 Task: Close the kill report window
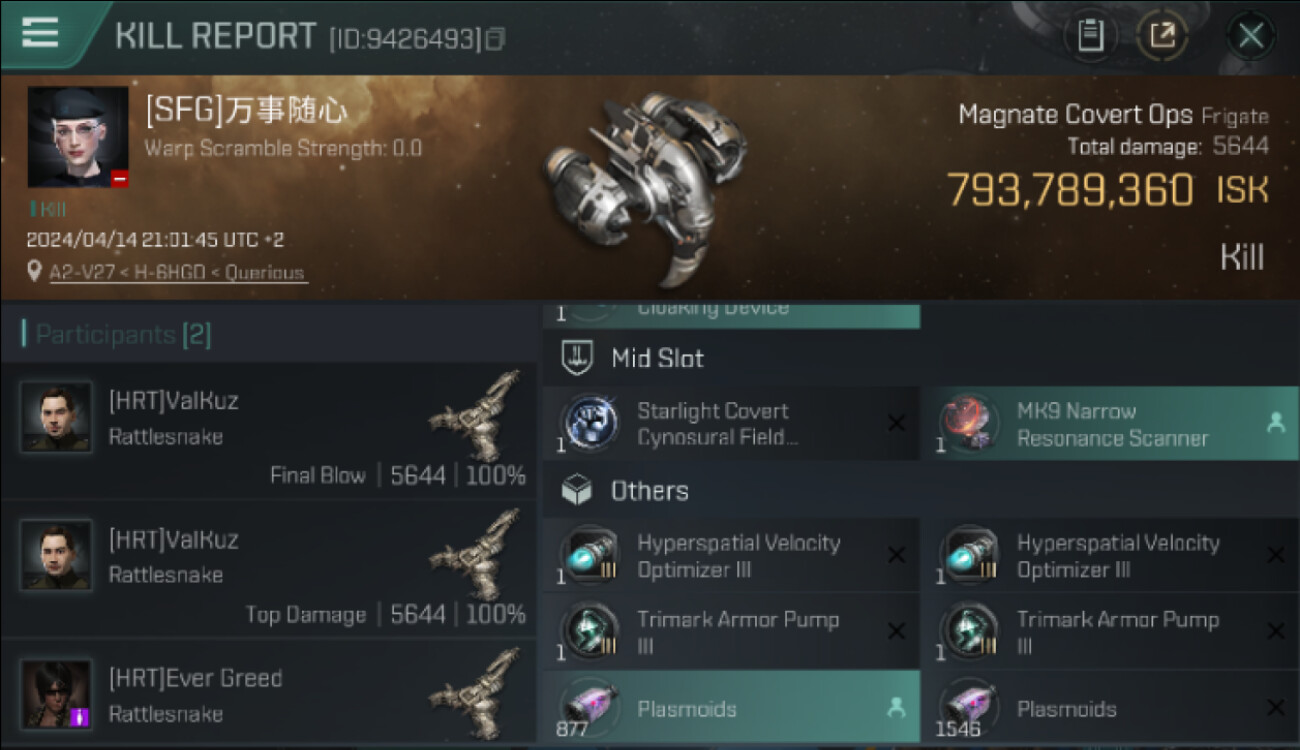point(1251,36)
